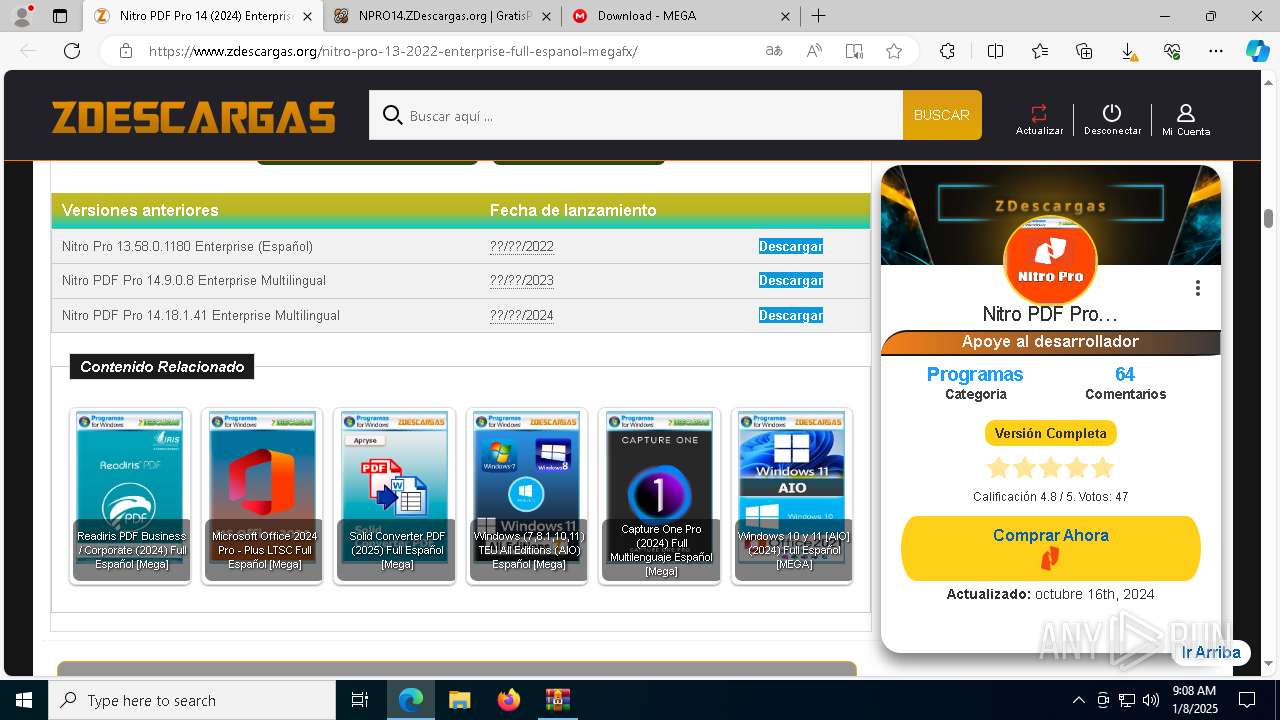Click the five-star rating stars
This screenshot has width=1280, height=720.
click(1050, 467)
